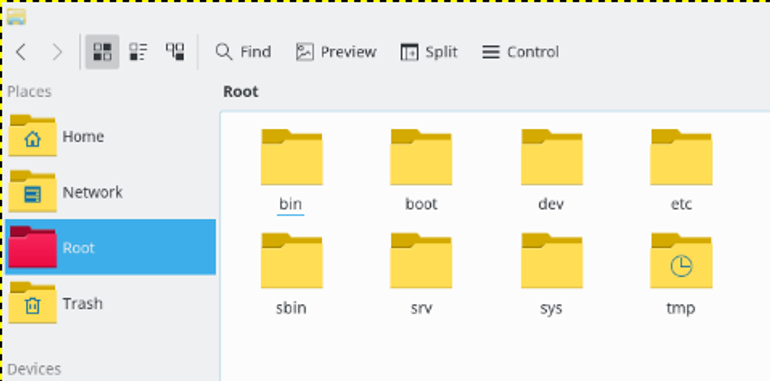Select the srv folder icon

coord(421,261)
